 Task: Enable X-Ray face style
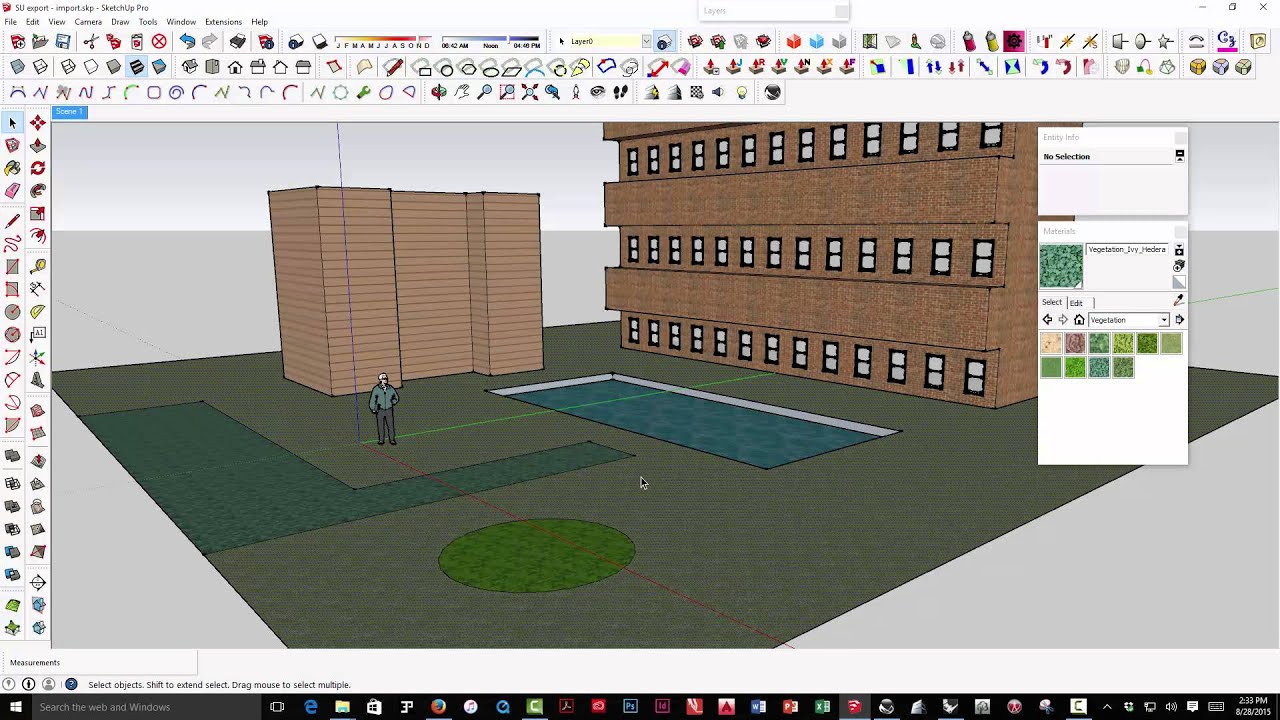pyautogui.click(x=18, y=67)
